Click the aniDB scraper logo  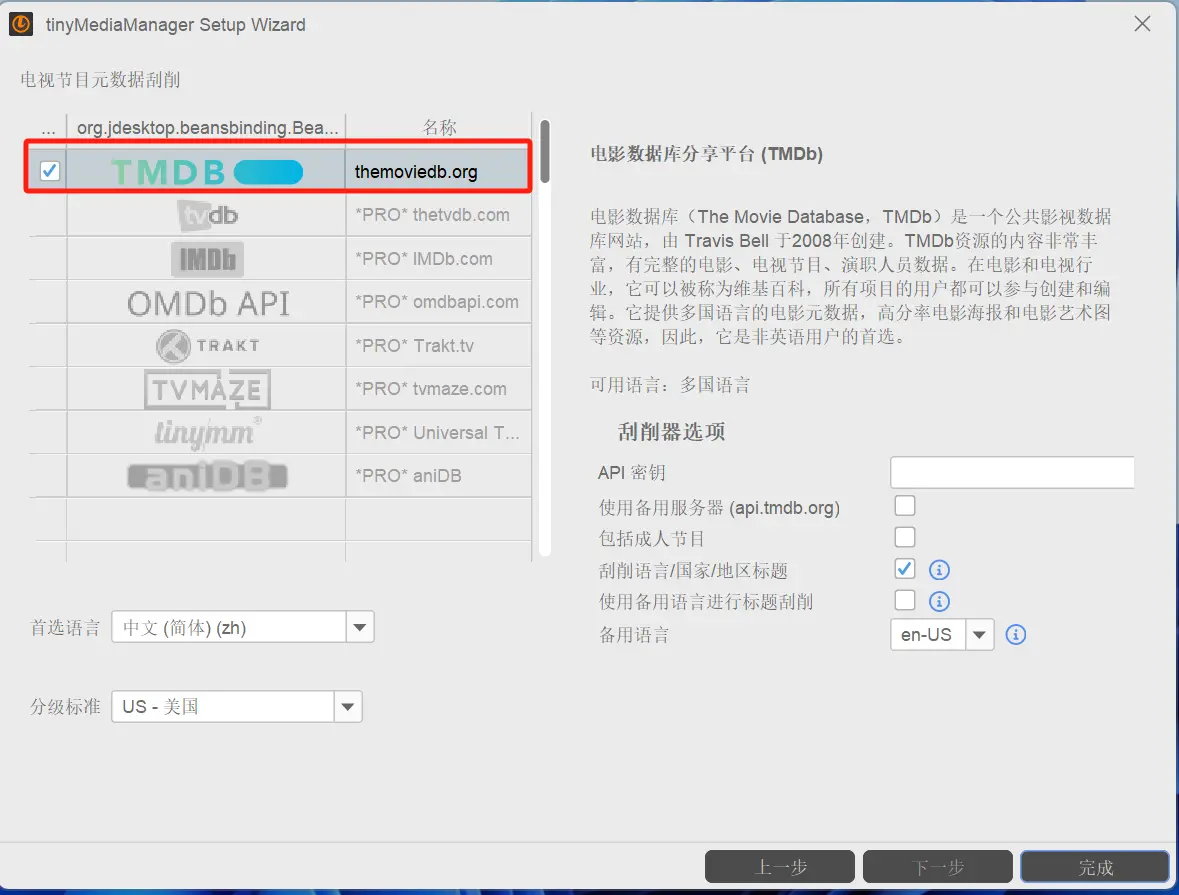[x=206, y=475]
